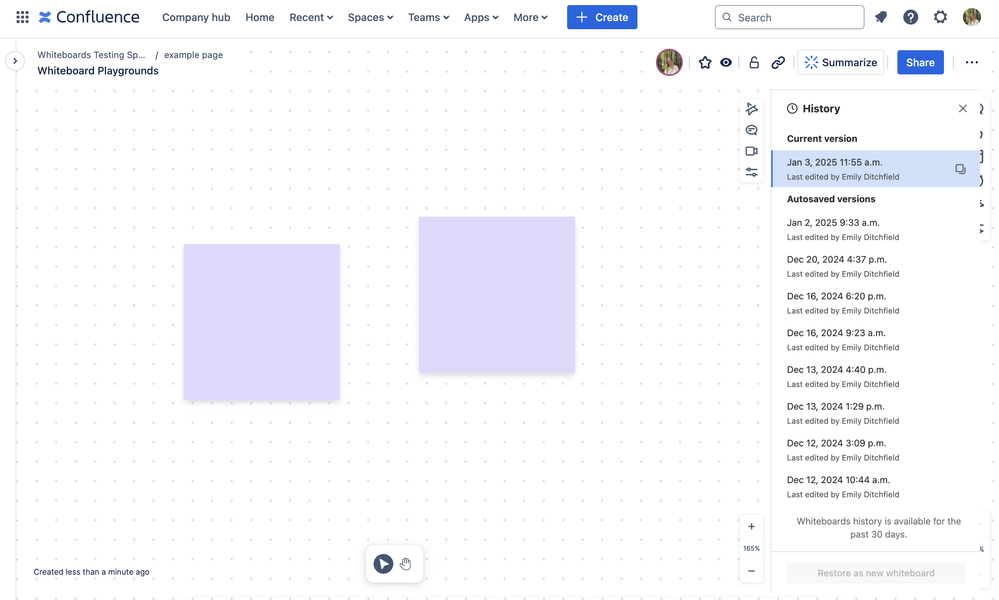Select version Dec 20, 2024 4:37 p.m.
Image resolution: width=999 pixels, height=600 pixels.
coord(875,266)
